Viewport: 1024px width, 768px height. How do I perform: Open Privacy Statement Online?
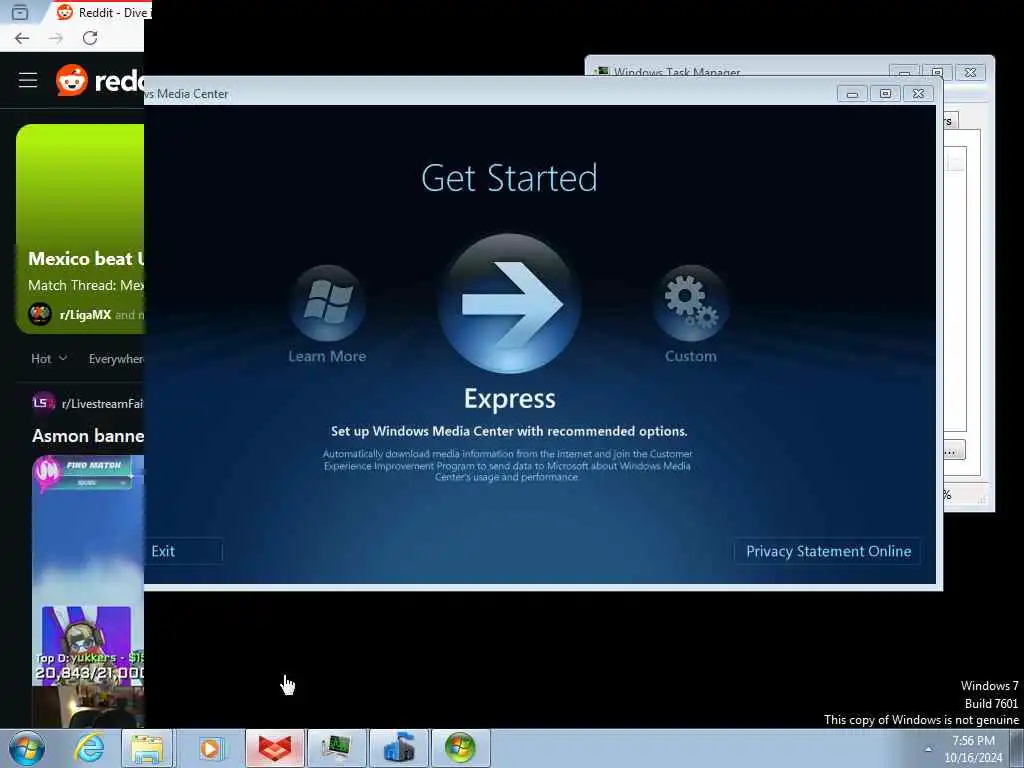(x=828, y=551)
